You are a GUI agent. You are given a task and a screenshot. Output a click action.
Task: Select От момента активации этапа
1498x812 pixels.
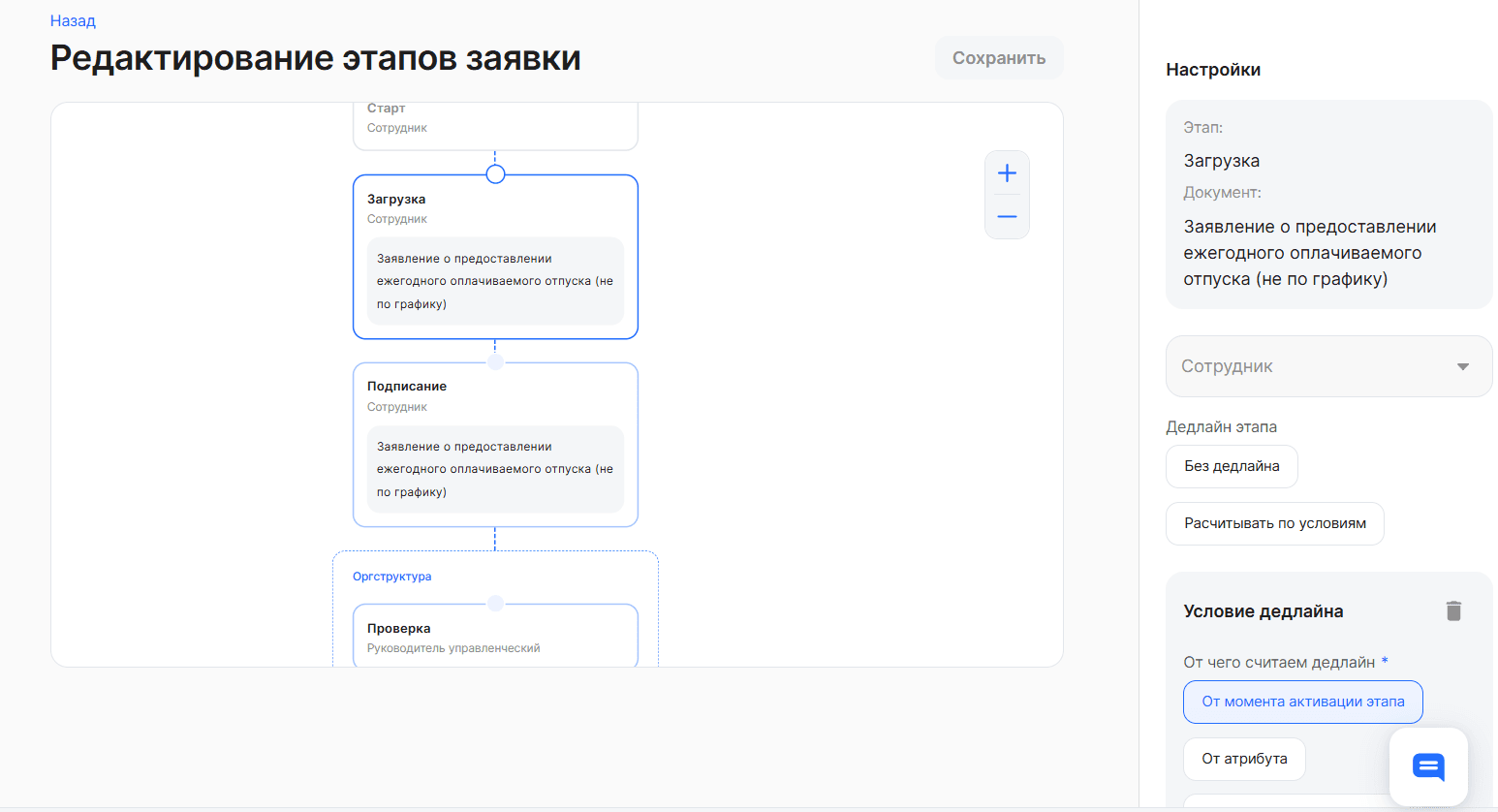click(x=1302, y=702)
